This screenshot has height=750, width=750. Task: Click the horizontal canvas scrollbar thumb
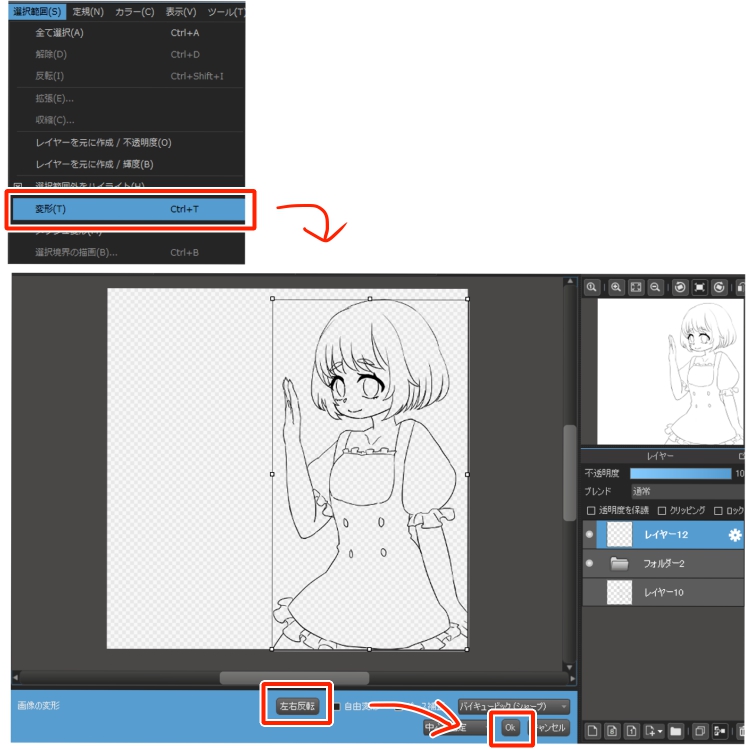(294, 678)
